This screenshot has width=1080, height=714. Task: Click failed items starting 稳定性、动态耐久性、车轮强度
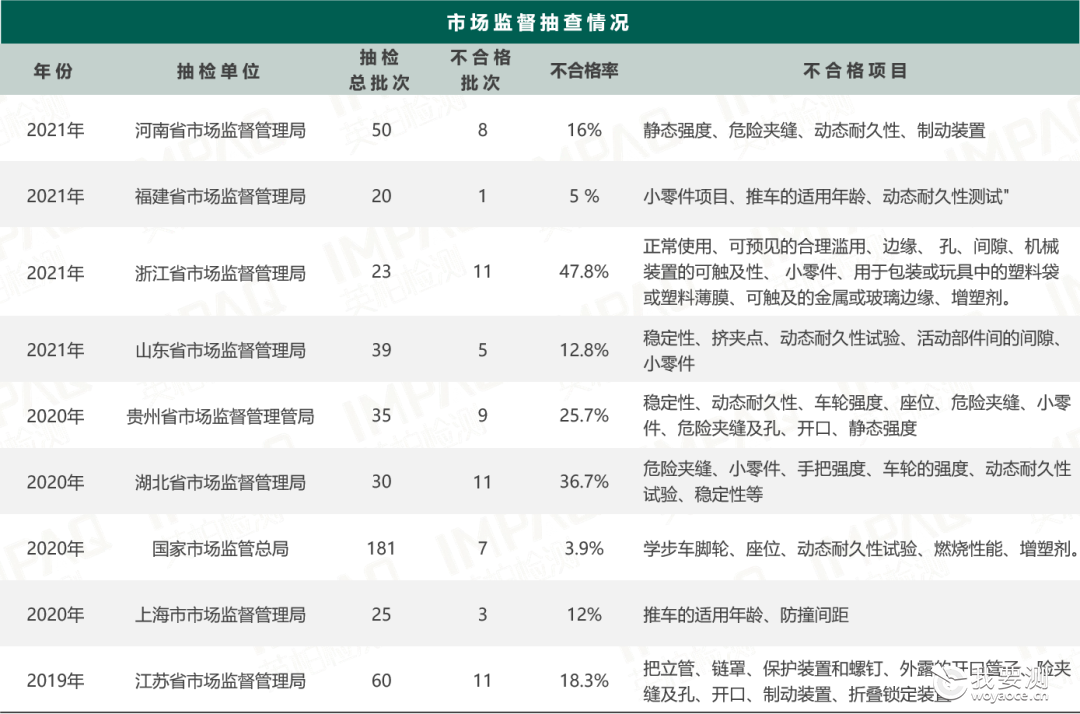point(857,415)
